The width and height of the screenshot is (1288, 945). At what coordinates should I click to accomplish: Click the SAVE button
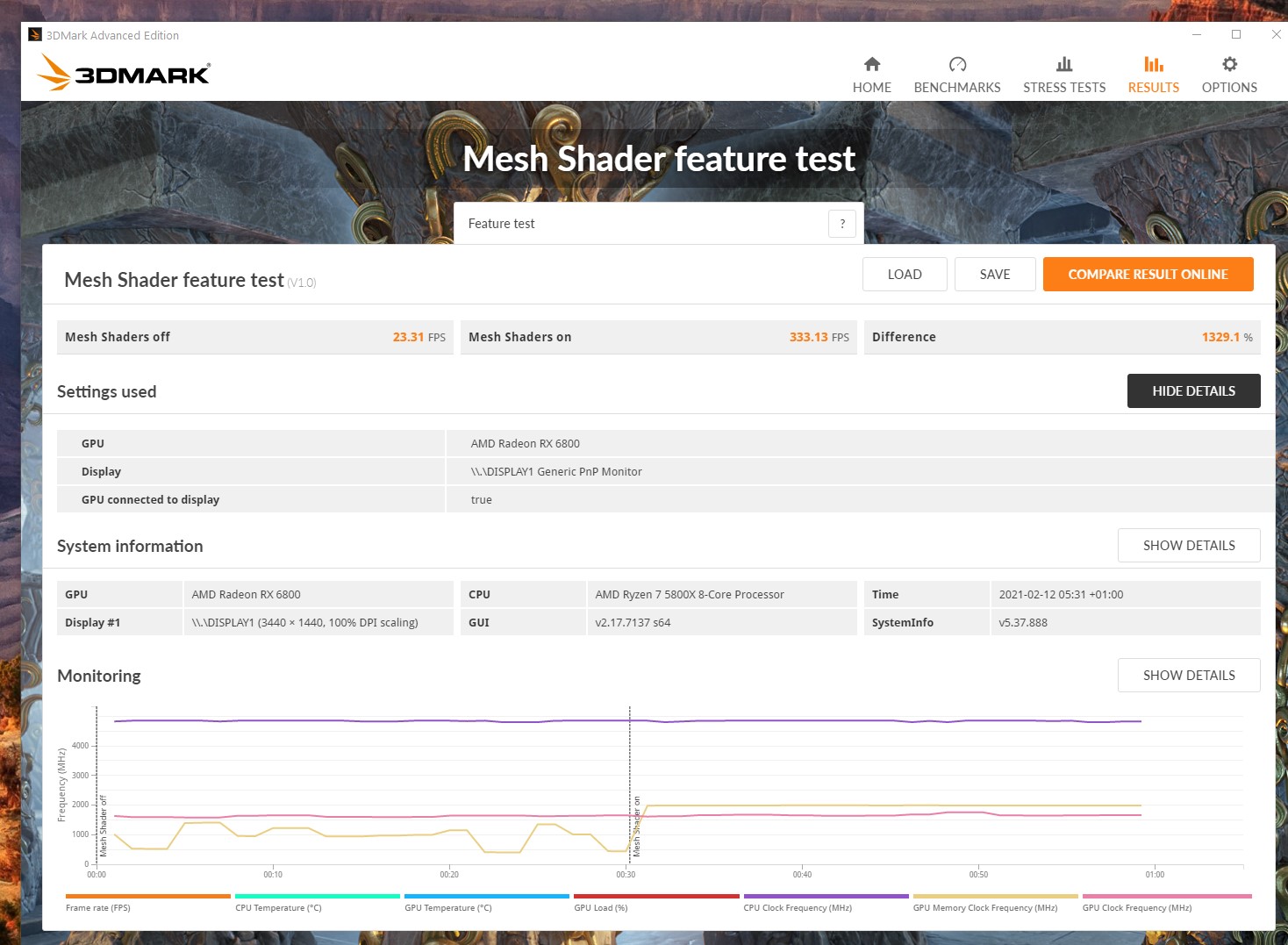coord(995,274)
